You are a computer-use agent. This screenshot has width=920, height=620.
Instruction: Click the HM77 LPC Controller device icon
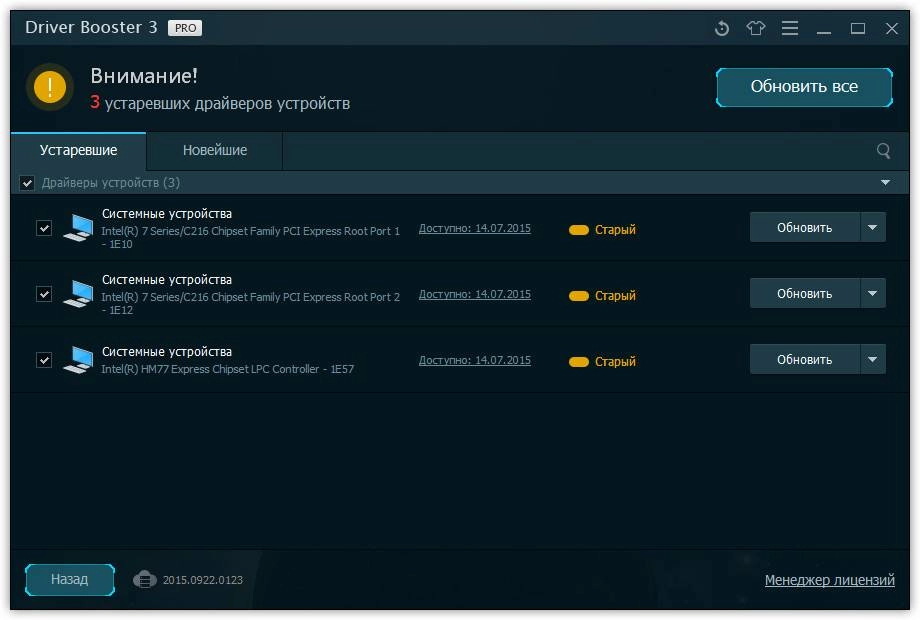[77, 360]
